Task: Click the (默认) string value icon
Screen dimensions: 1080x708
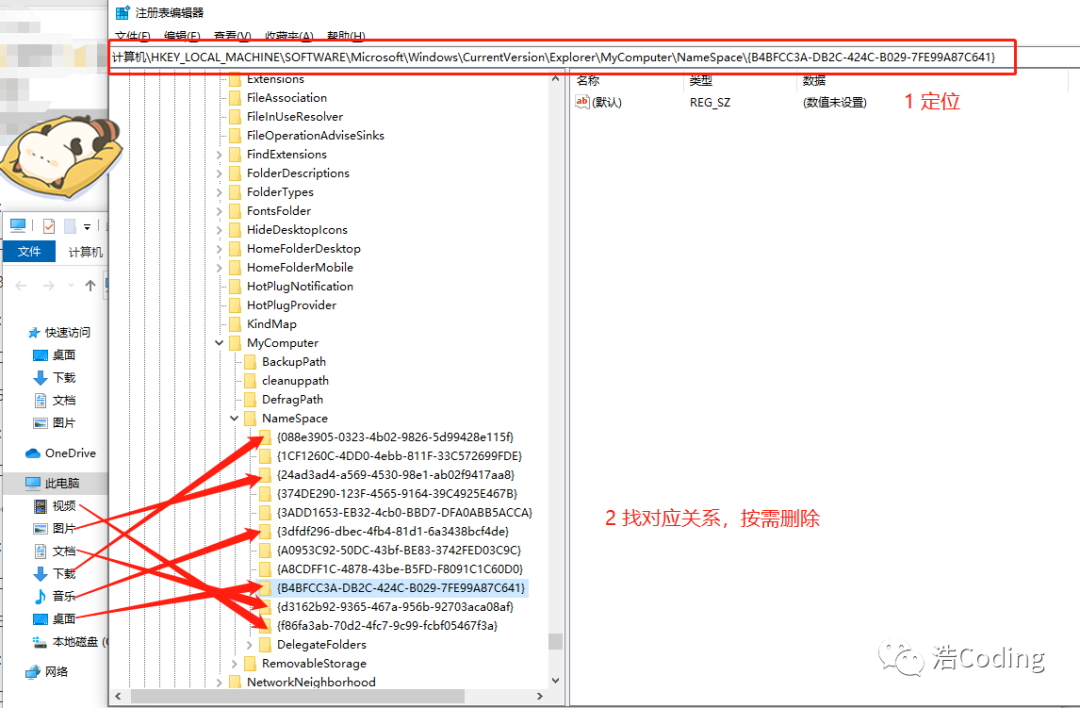Action: 583,102
